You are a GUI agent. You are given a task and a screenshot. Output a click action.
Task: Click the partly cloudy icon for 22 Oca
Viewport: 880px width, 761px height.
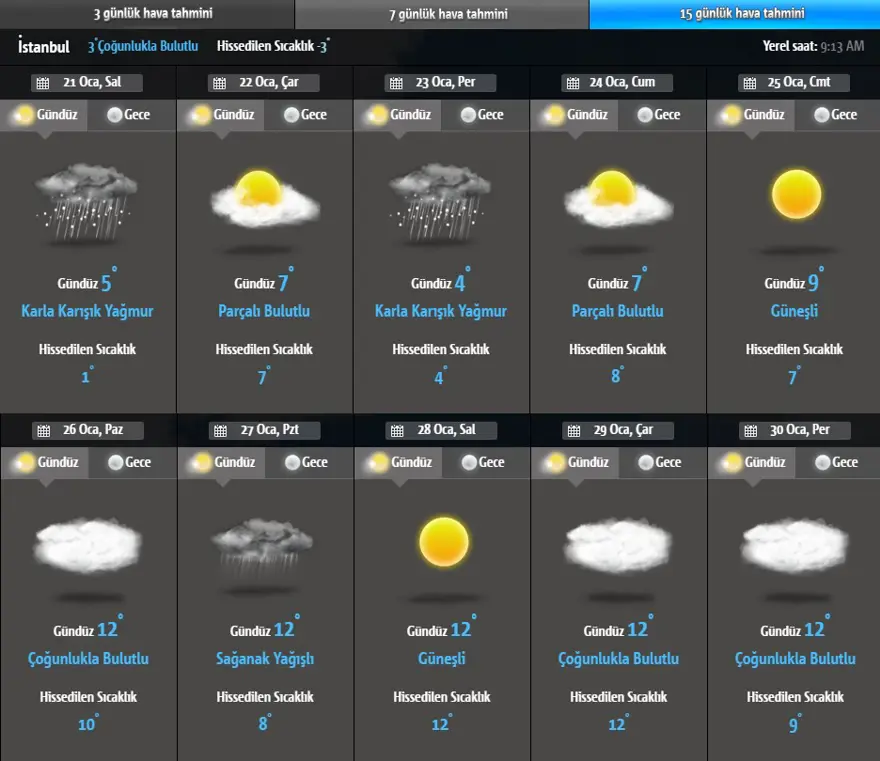tap(264, 198)
